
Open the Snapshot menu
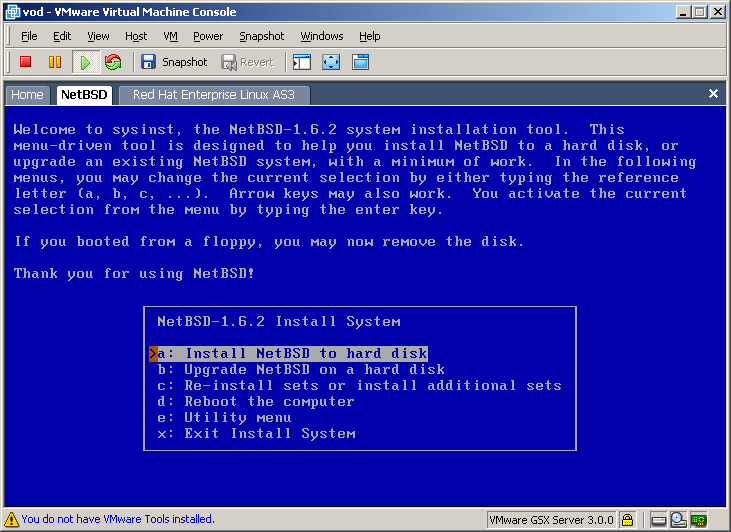click(262, 36)
